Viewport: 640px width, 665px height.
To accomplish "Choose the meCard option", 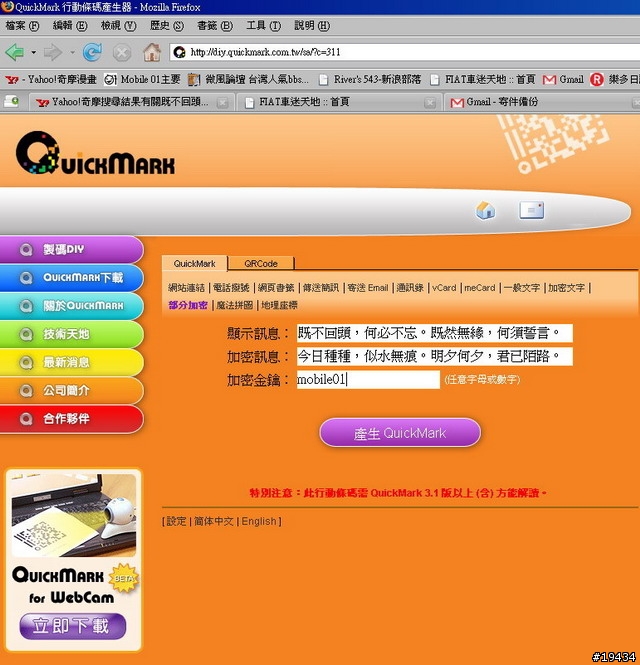I will 480,288.
